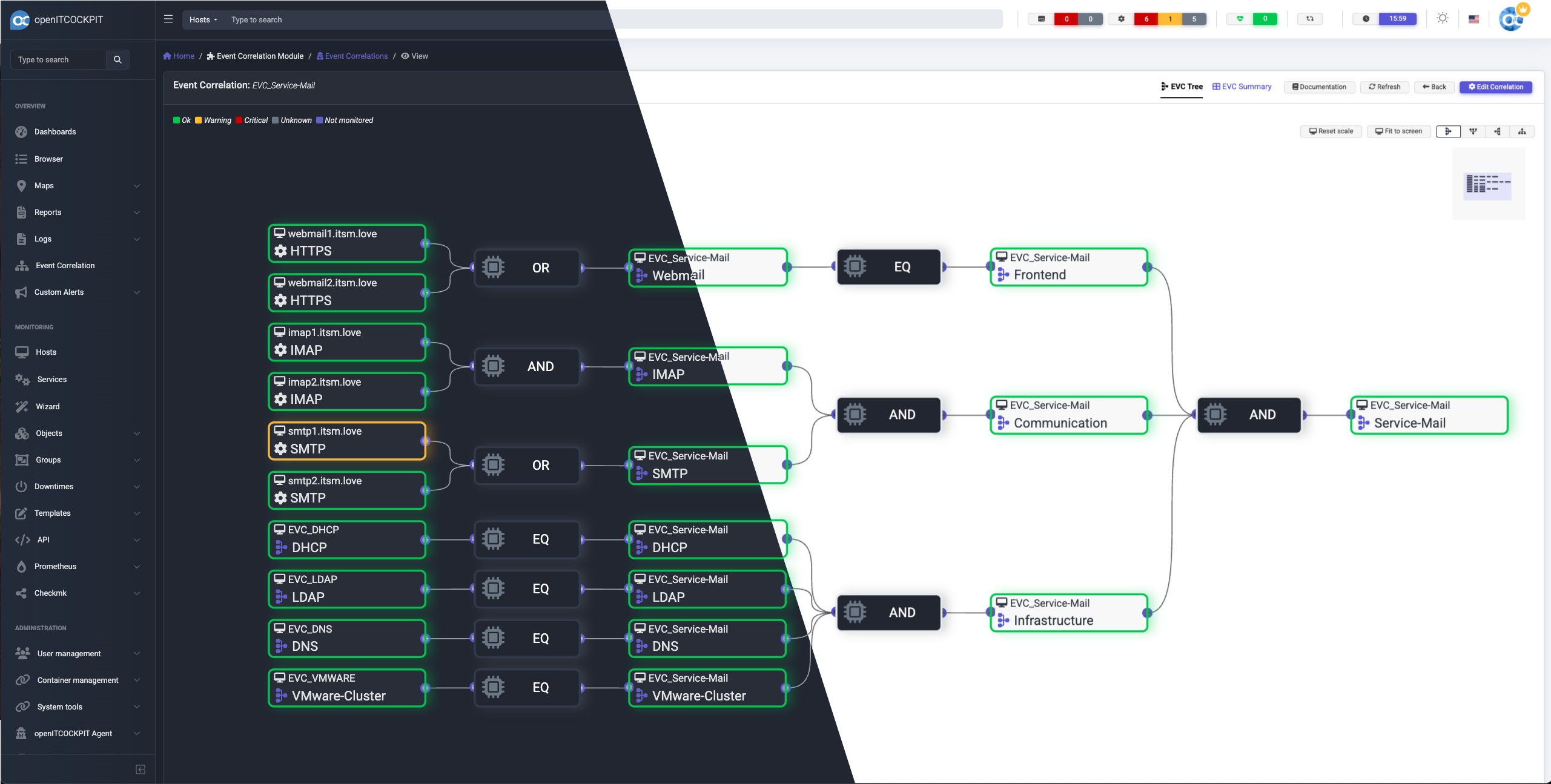Click the Checkmk sidebar icon
The image size is (1551, 784).
coord(21,593)
